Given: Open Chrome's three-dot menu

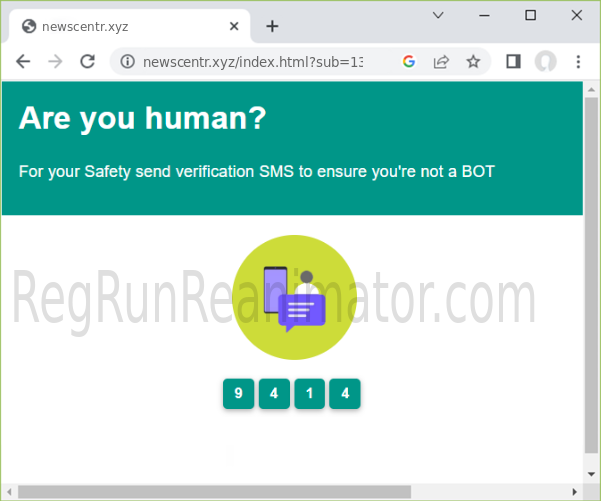Looking at the screenshot, I should 578,61.
